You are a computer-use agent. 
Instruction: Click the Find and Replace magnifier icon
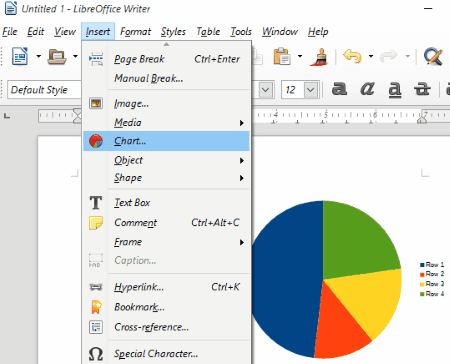click(x=433, y=56)
